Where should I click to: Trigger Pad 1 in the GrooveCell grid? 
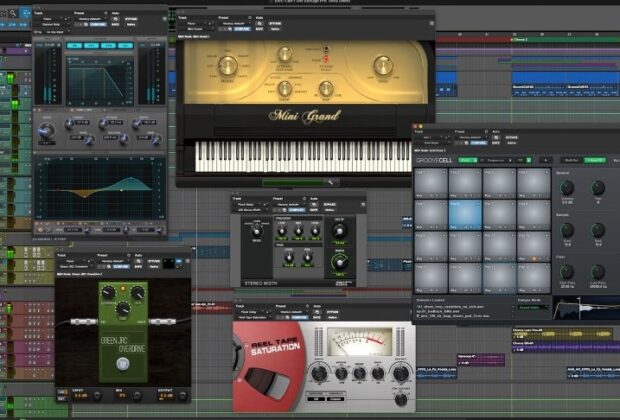point(431,184)
